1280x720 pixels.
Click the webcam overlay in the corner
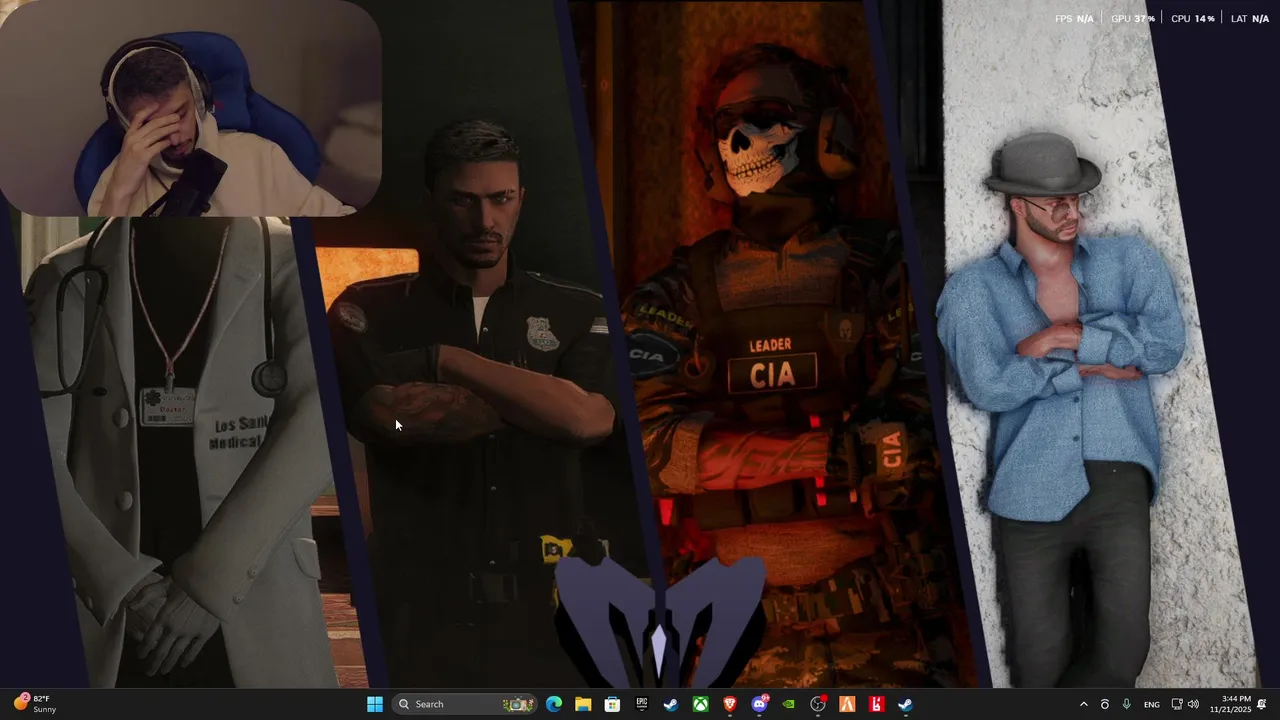pyautogui.click(x=190, y=108)
